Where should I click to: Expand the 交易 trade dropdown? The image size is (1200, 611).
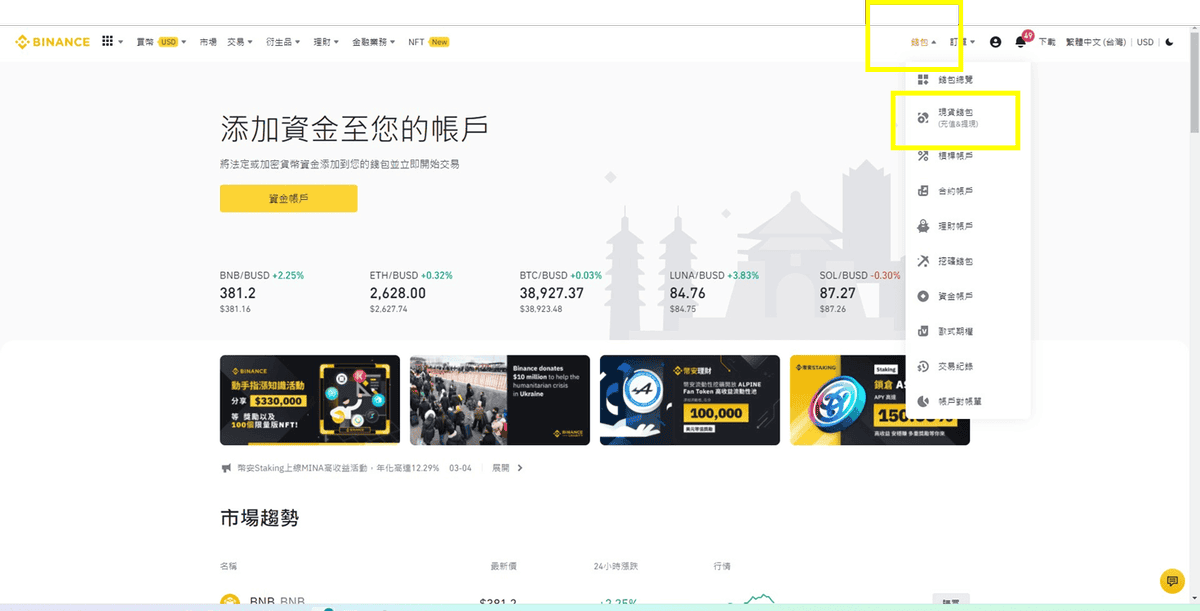pyautogui.click(x=240, y=42)
